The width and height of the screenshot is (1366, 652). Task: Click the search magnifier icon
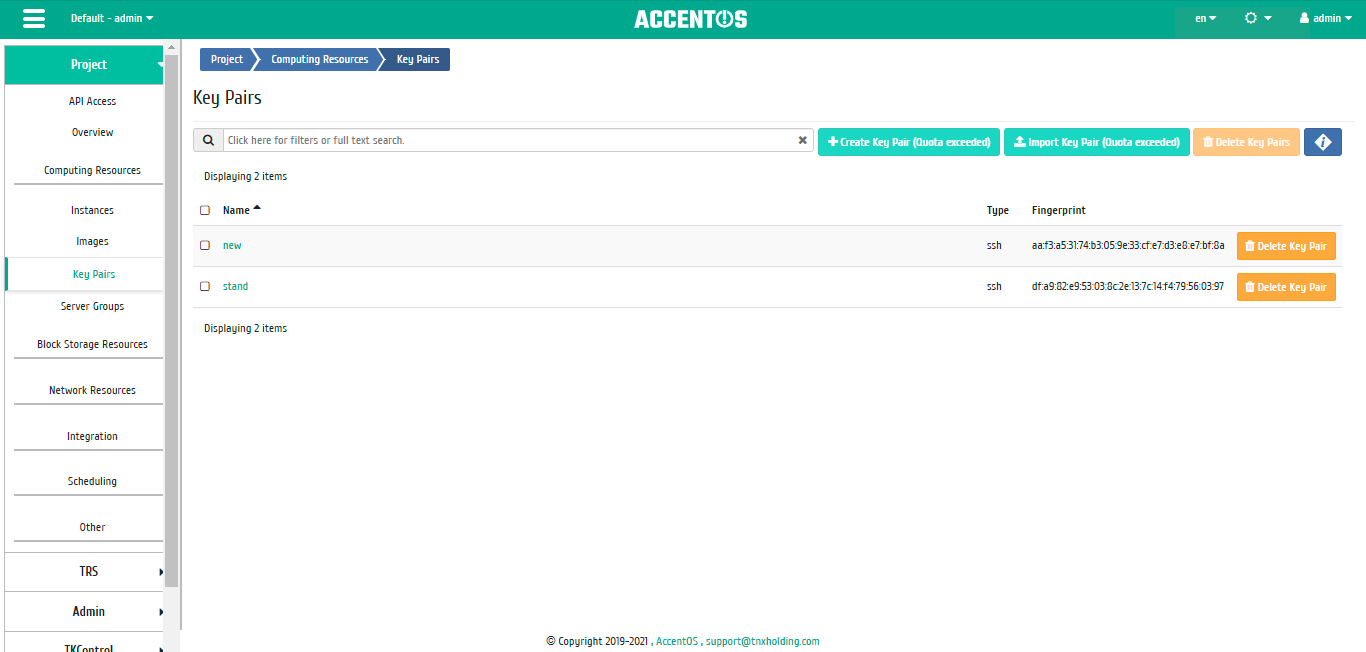[x=208, y=140]
